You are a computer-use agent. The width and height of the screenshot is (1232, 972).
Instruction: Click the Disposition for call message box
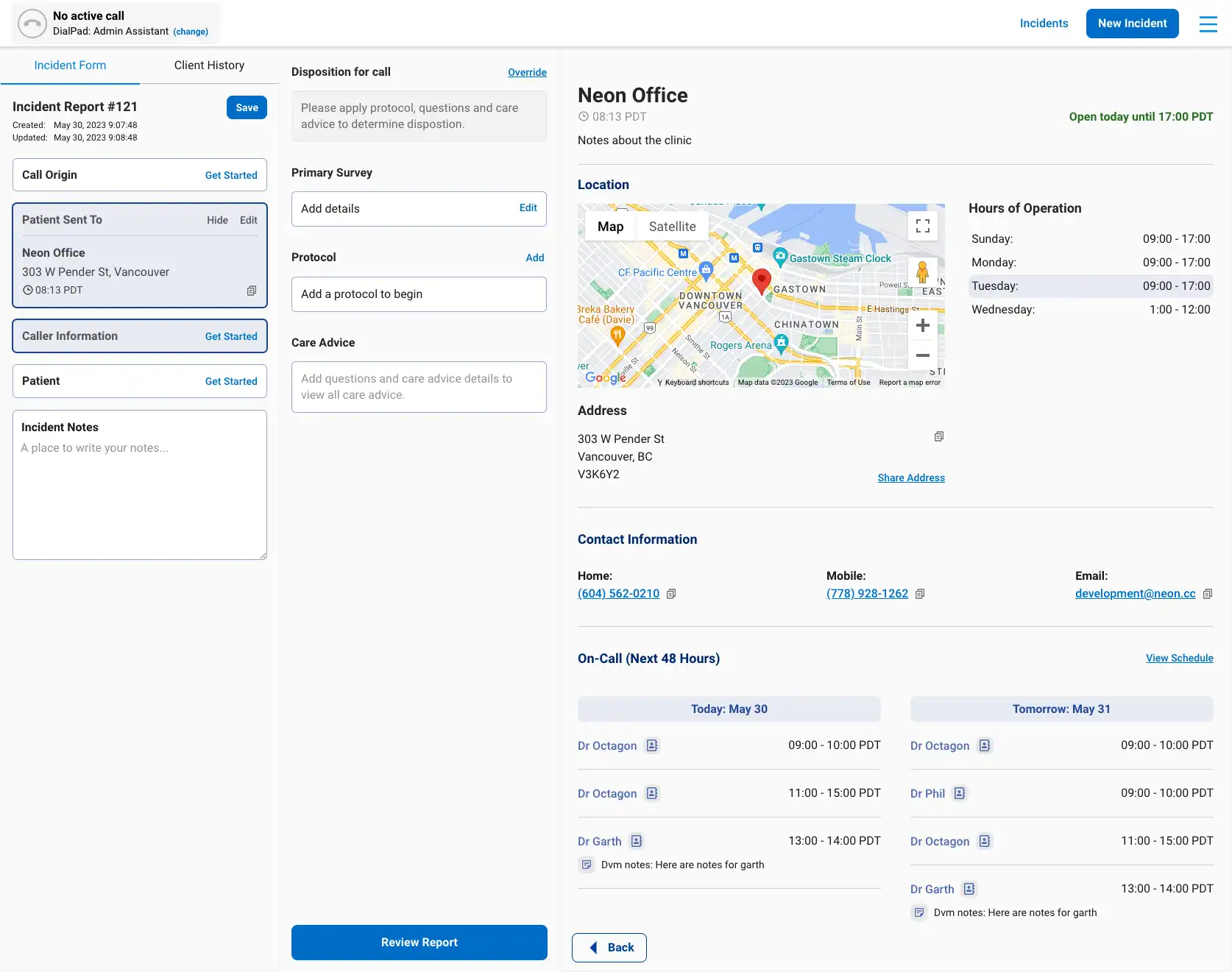[419, 116]
